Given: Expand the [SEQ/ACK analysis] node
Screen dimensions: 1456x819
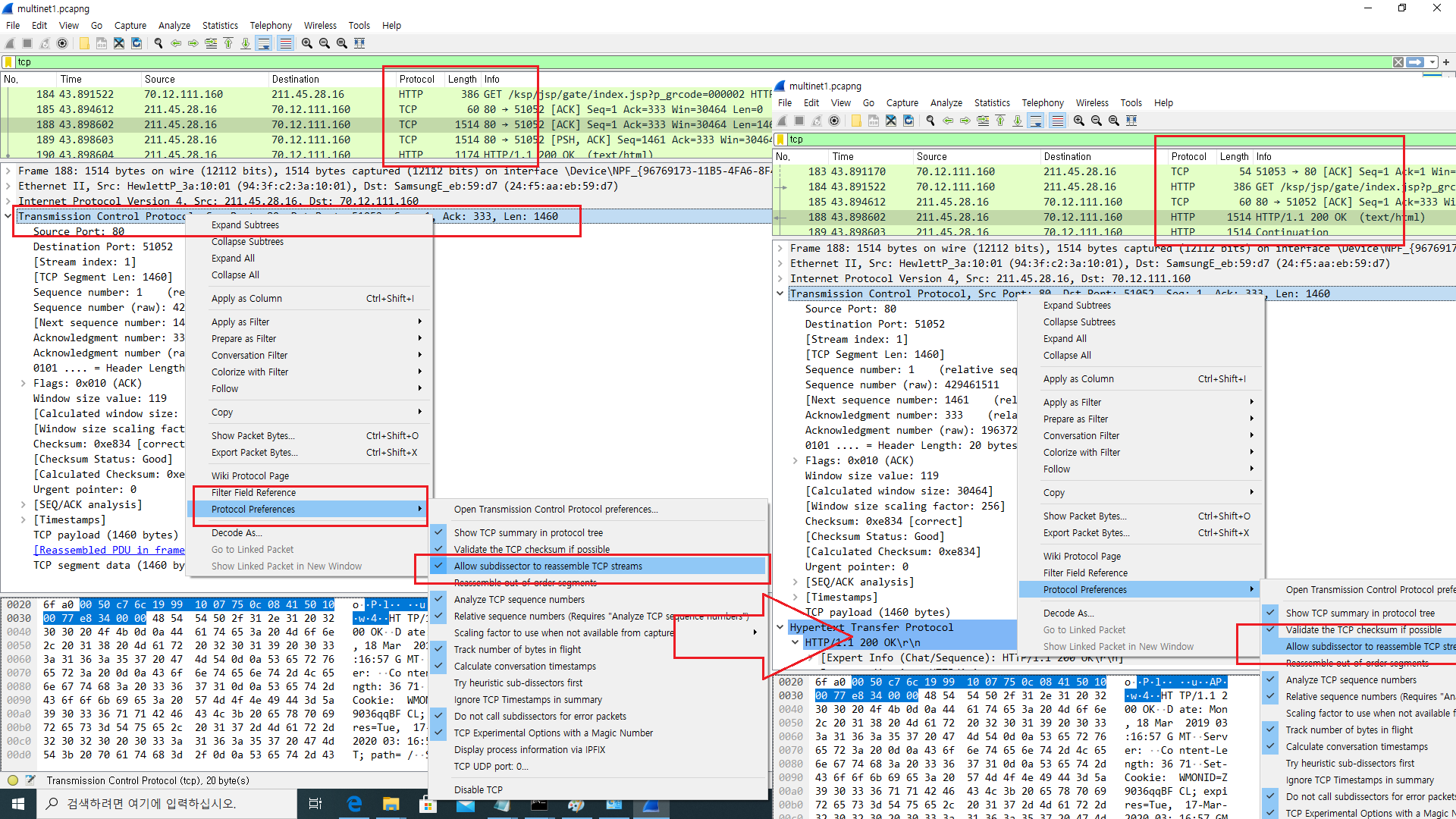Looking at the screenshot, I should click(x=23, y=505).
